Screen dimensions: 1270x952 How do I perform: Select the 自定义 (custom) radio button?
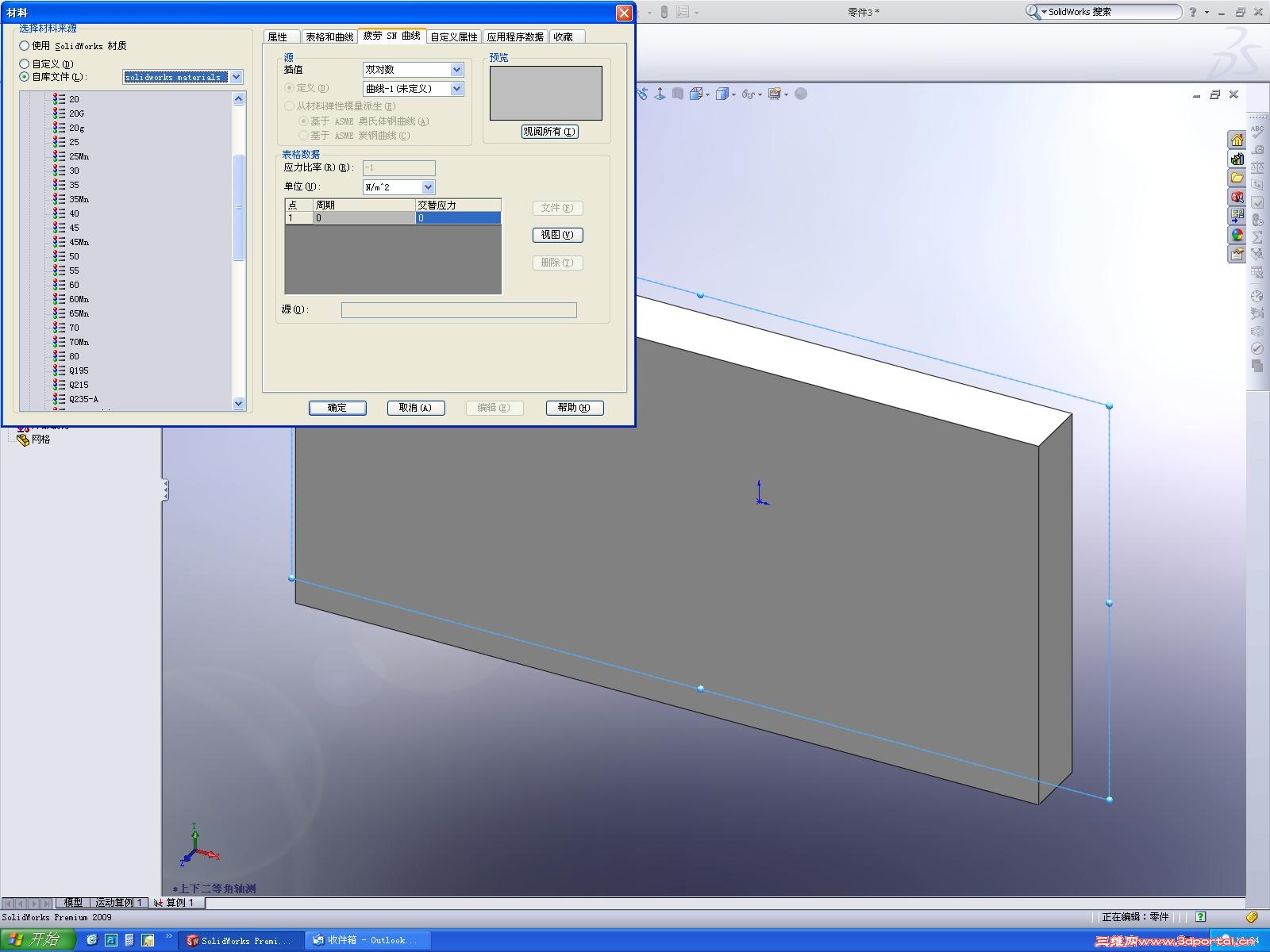tap(25, 63)
